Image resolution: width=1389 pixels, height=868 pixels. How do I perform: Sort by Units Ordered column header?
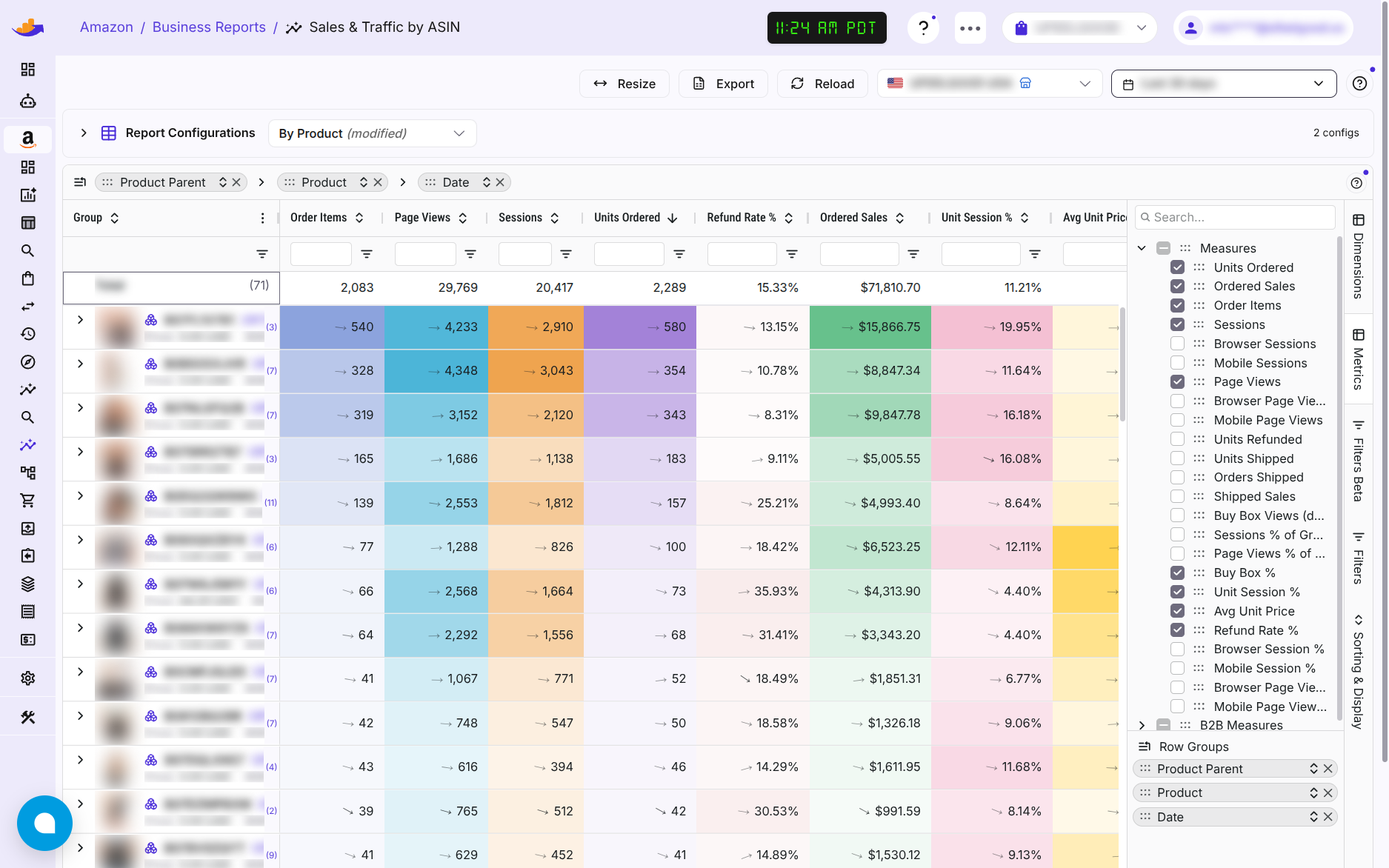pos(636,218)
